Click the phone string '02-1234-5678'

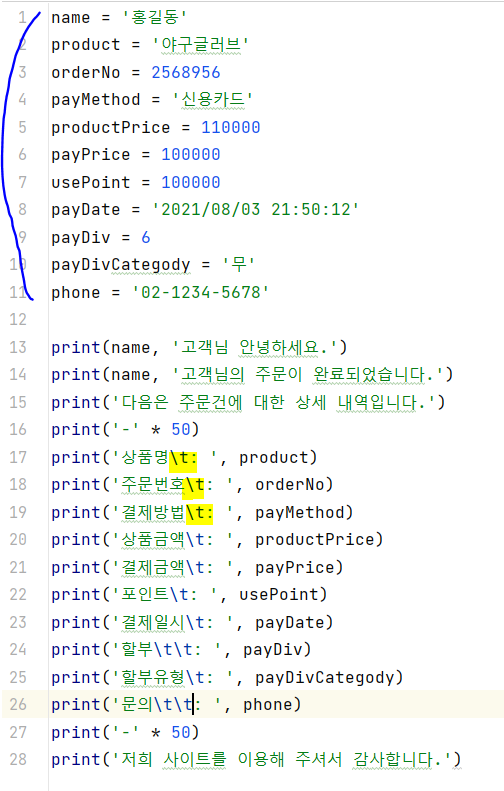tap(200, 292)
